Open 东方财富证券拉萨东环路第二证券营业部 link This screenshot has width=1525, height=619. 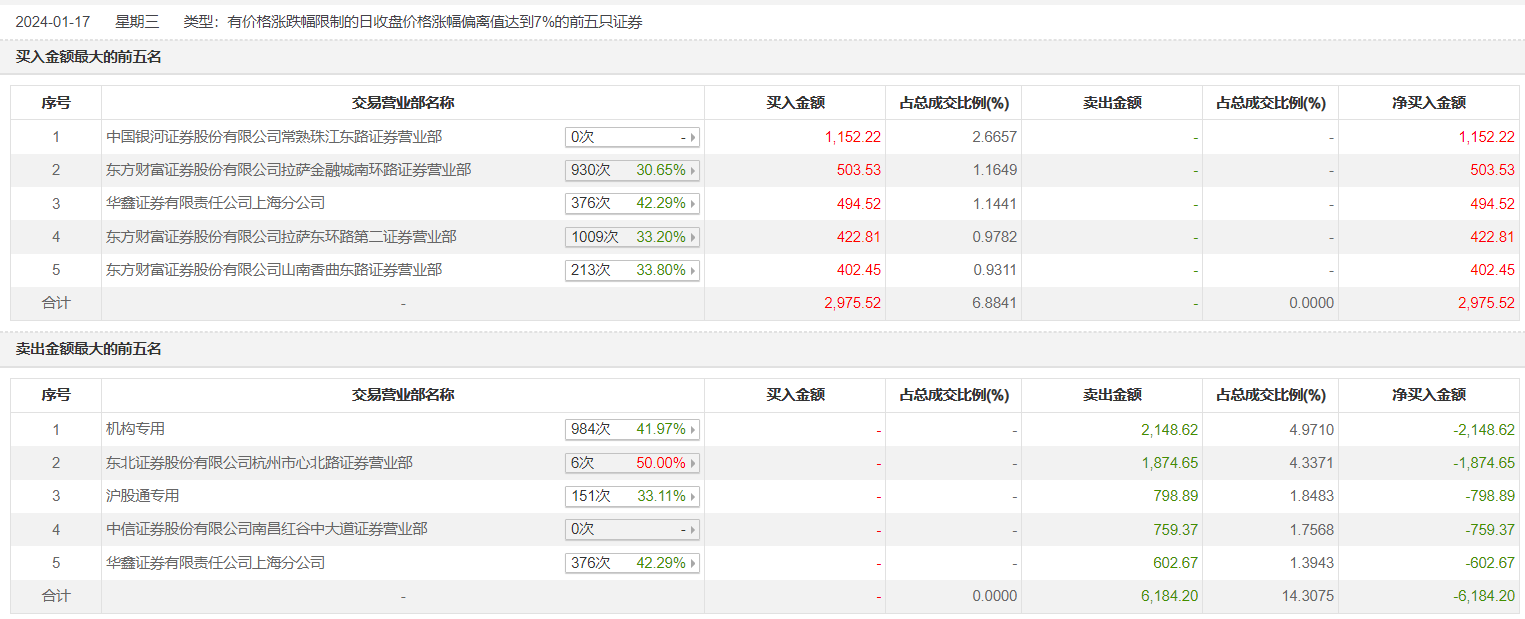click(281, 237)
